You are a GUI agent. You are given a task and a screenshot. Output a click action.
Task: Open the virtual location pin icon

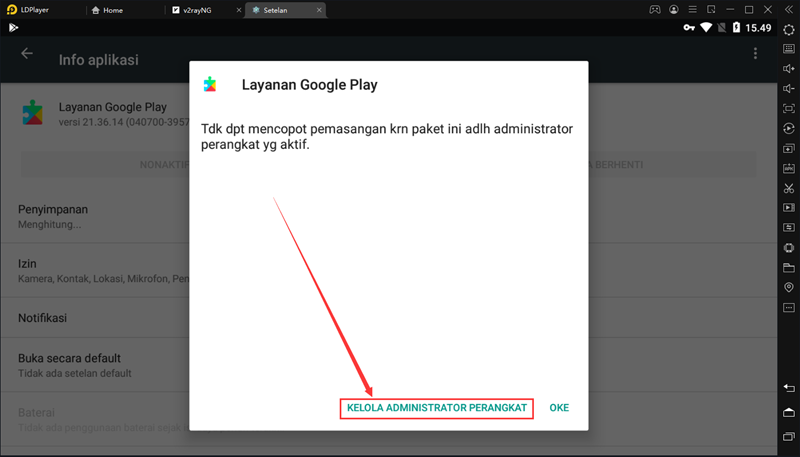pyautogui.click(x=789, y=288)
